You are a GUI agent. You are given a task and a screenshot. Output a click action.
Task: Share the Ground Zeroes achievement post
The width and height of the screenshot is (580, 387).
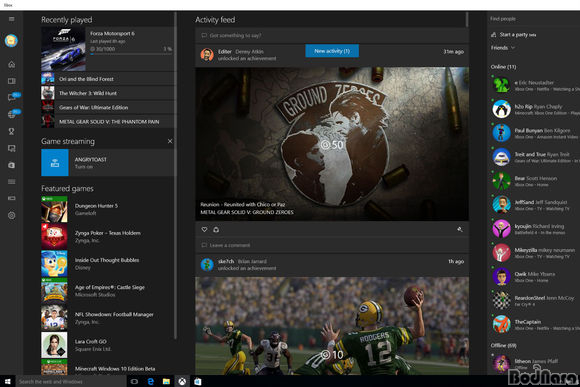pyautogui.click(x=216, y=230)
